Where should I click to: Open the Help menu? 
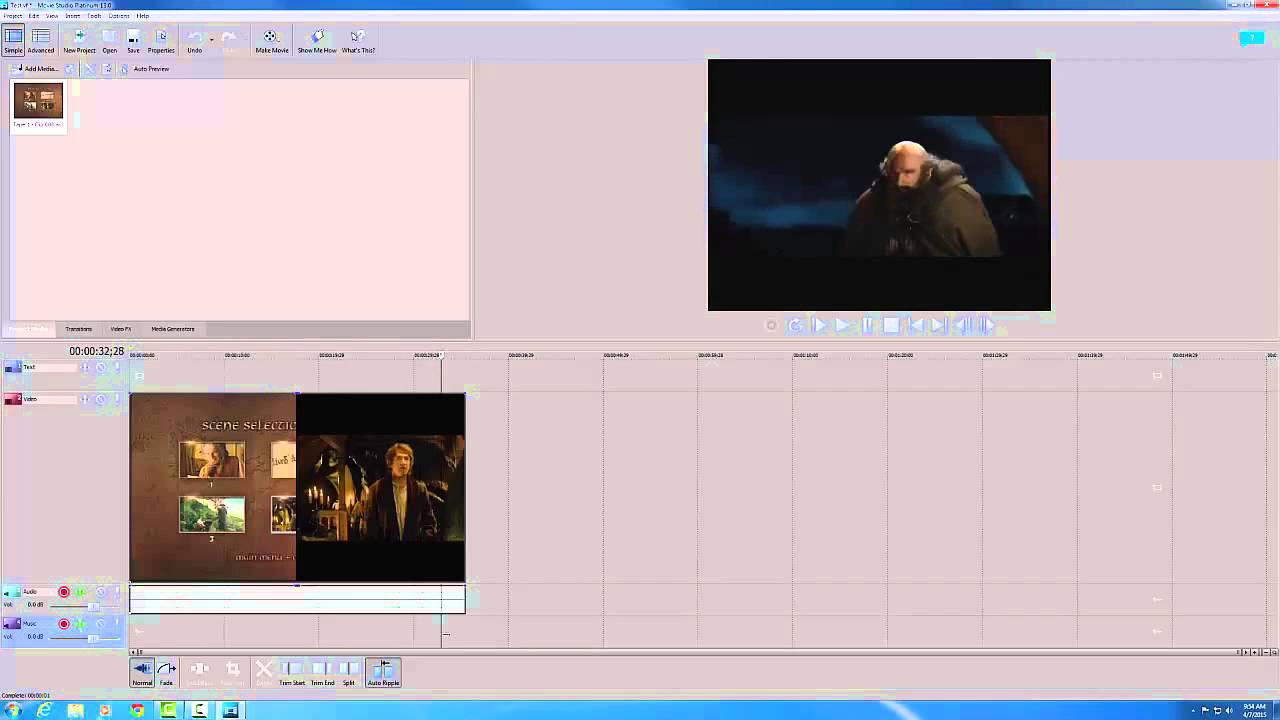point(143,16)
